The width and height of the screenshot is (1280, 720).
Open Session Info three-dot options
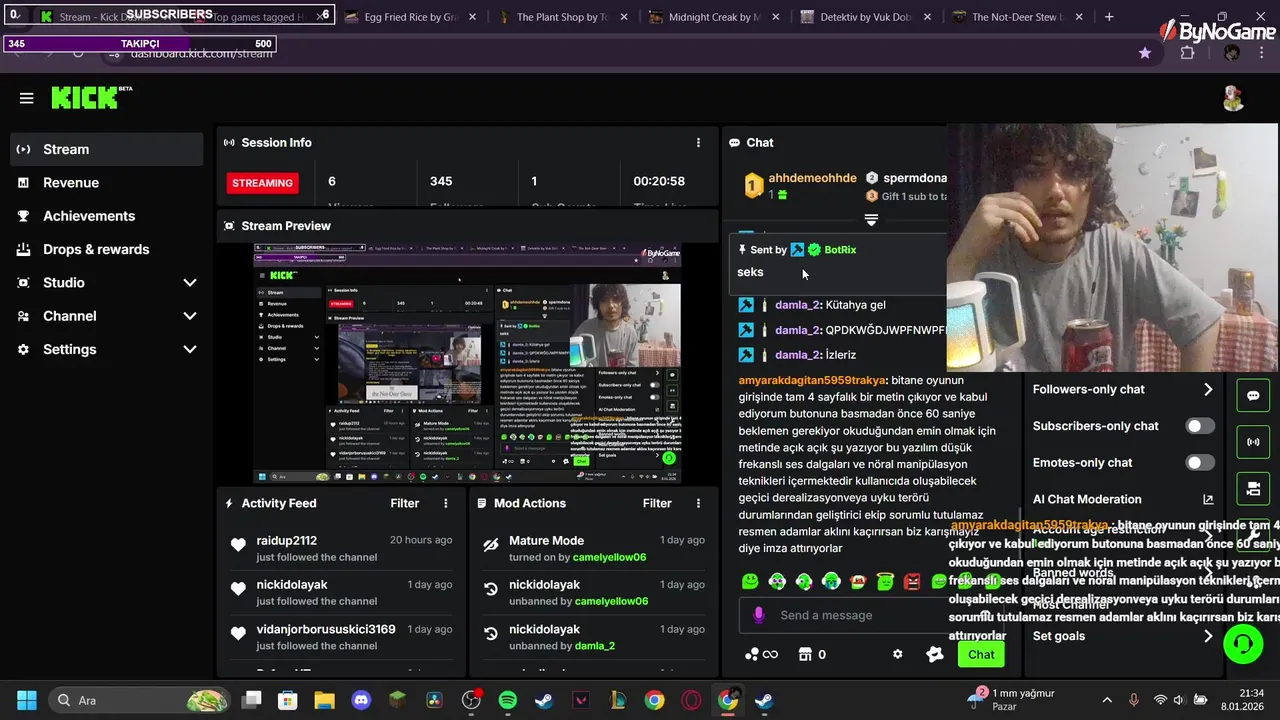coord(698,143)
